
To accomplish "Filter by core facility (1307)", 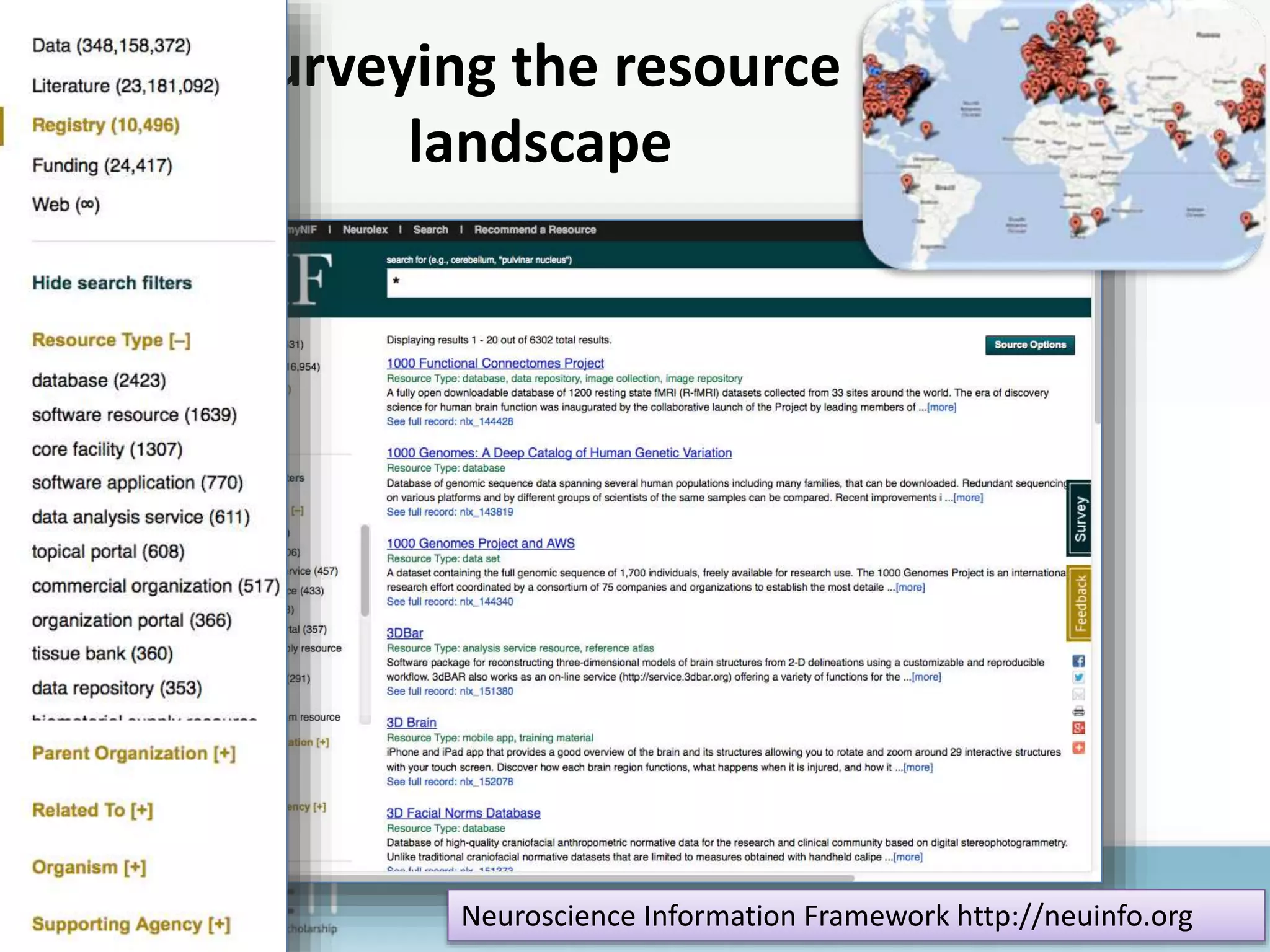I will pos(107,449).
